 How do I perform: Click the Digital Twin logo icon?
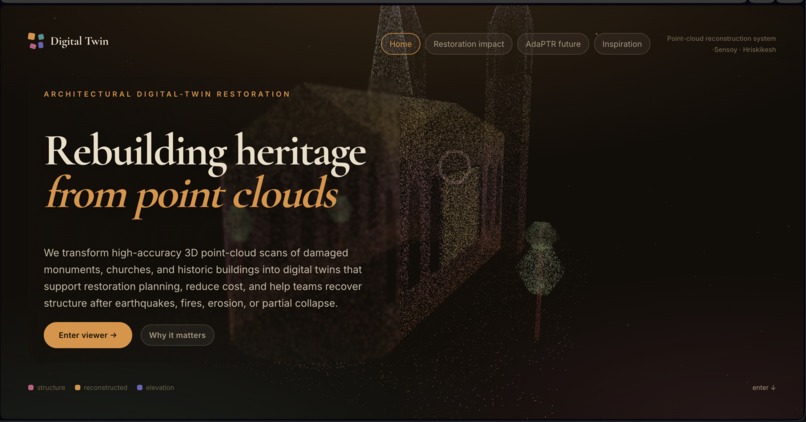click(36, 41)
